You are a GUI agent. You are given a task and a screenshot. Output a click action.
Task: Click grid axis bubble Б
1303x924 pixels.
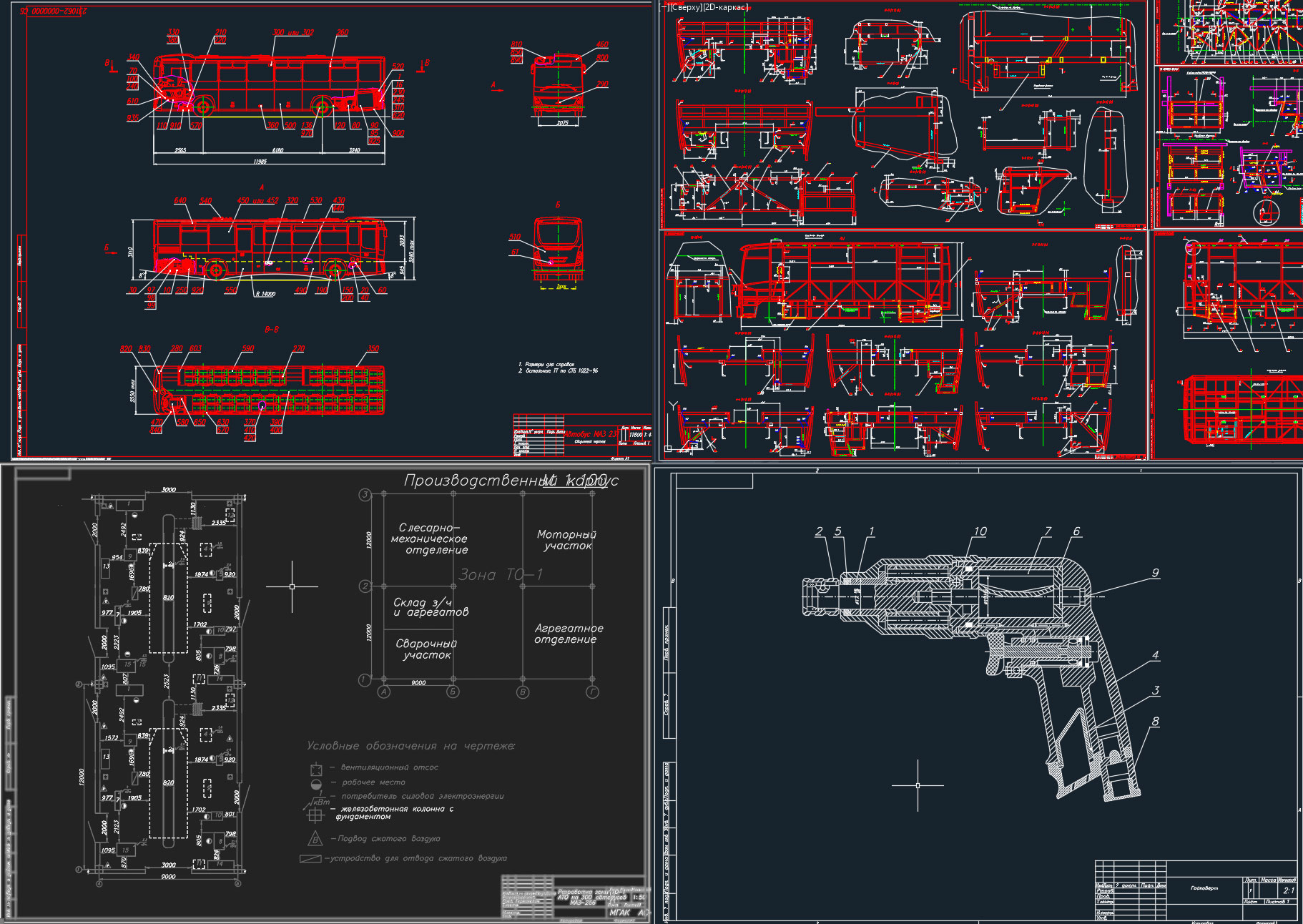click(453, 692)
